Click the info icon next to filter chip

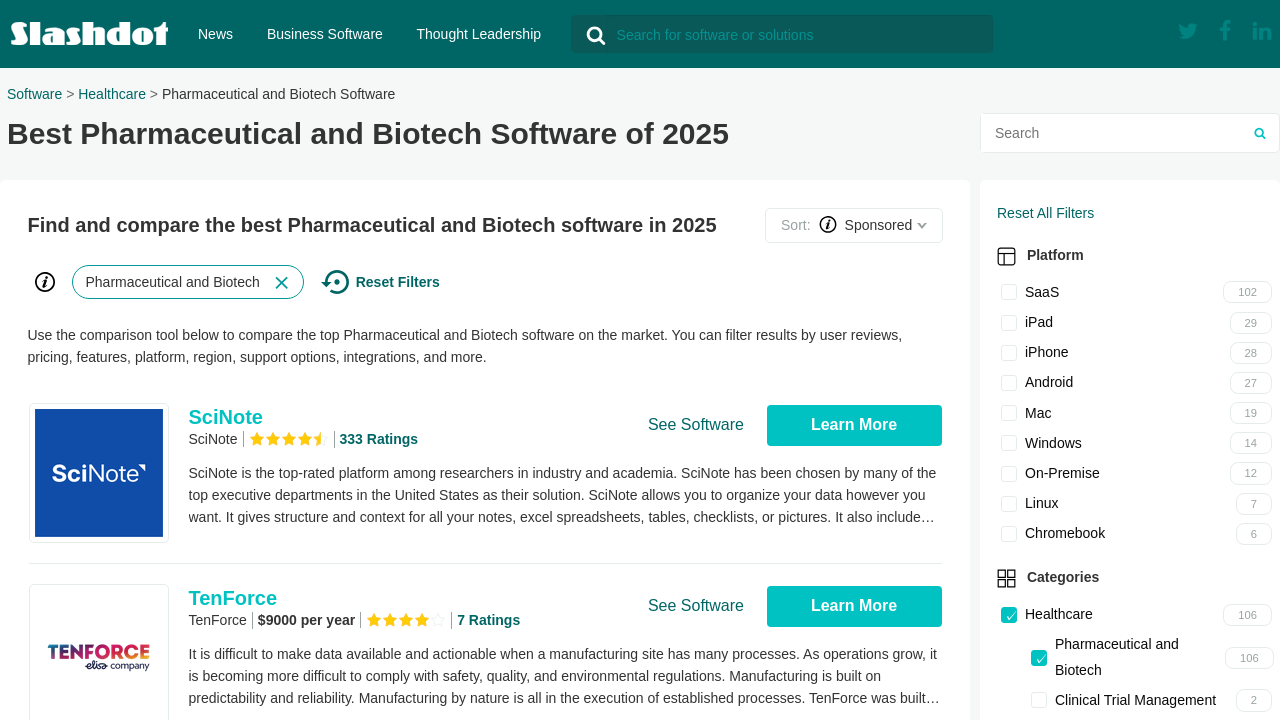pos(45,282)
